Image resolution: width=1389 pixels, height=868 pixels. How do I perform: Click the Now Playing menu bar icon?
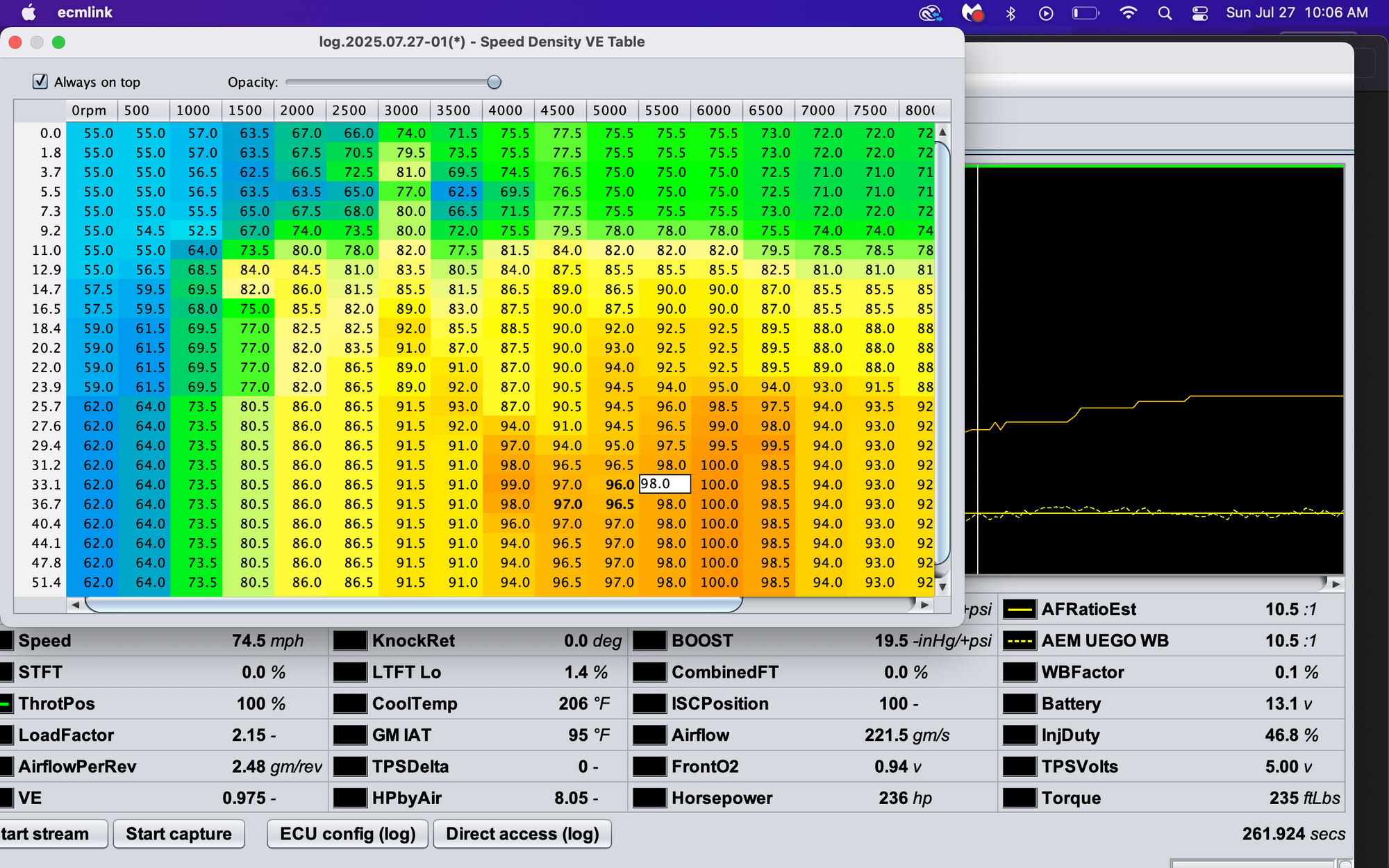pyautogui.click(x=1046, y=12)
